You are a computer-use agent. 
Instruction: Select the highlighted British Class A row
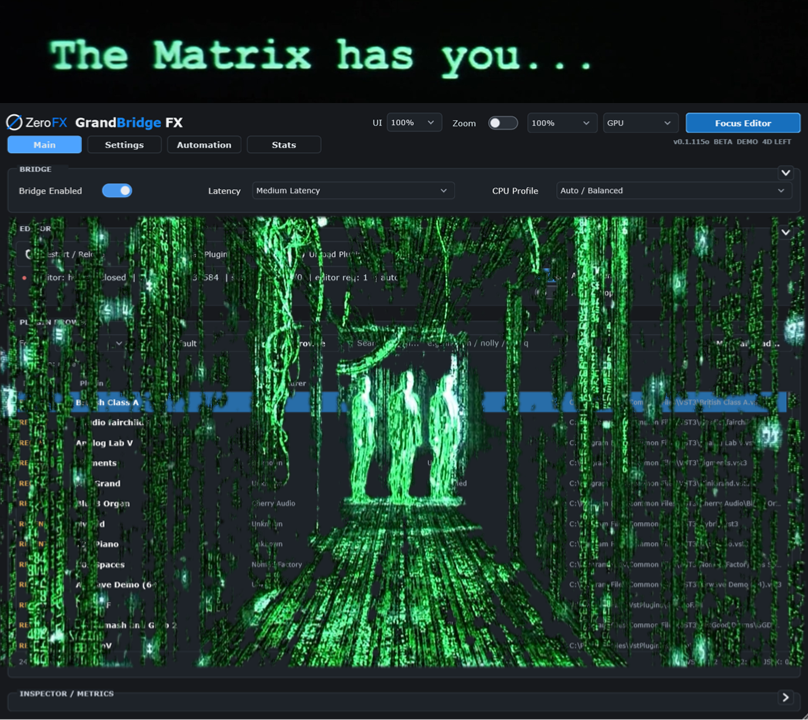click(402, 402)
